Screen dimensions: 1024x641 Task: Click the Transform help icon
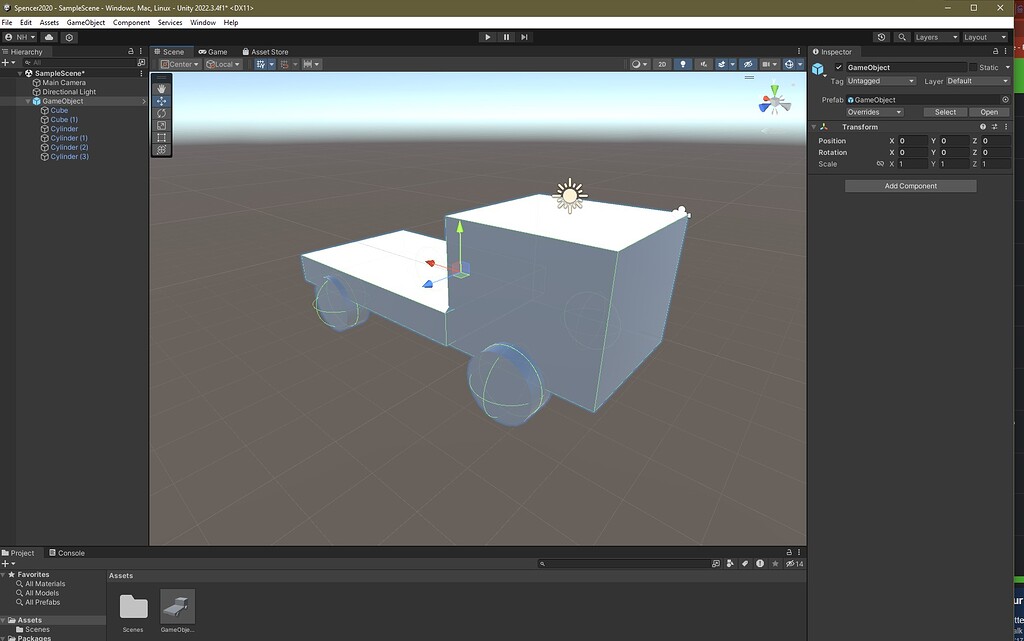983,127
